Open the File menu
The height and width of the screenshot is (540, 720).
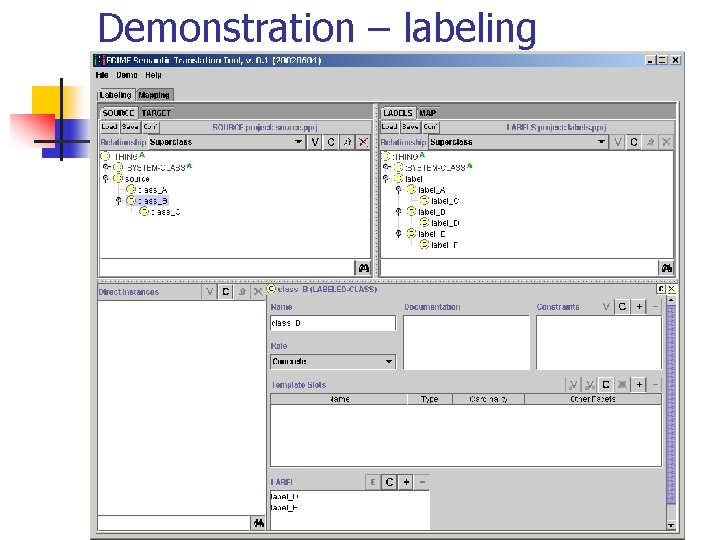(x=102, y=75)
